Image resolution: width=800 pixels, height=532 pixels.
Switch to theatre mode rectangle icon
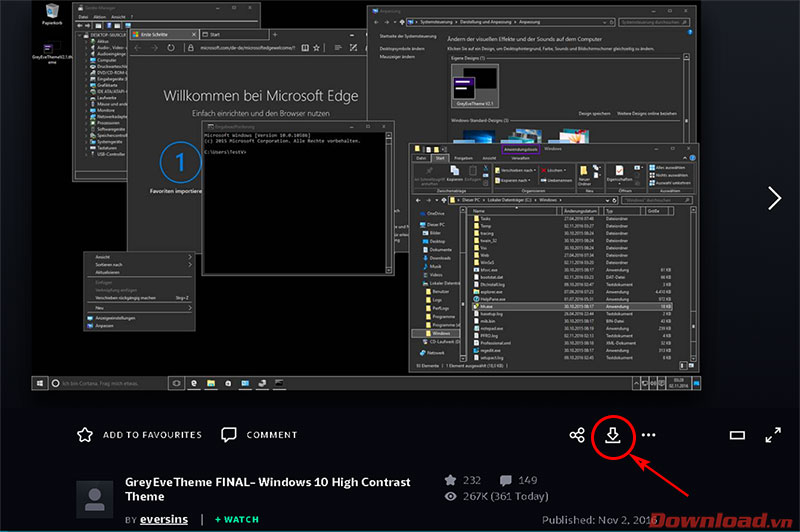[x=737, y=436]
